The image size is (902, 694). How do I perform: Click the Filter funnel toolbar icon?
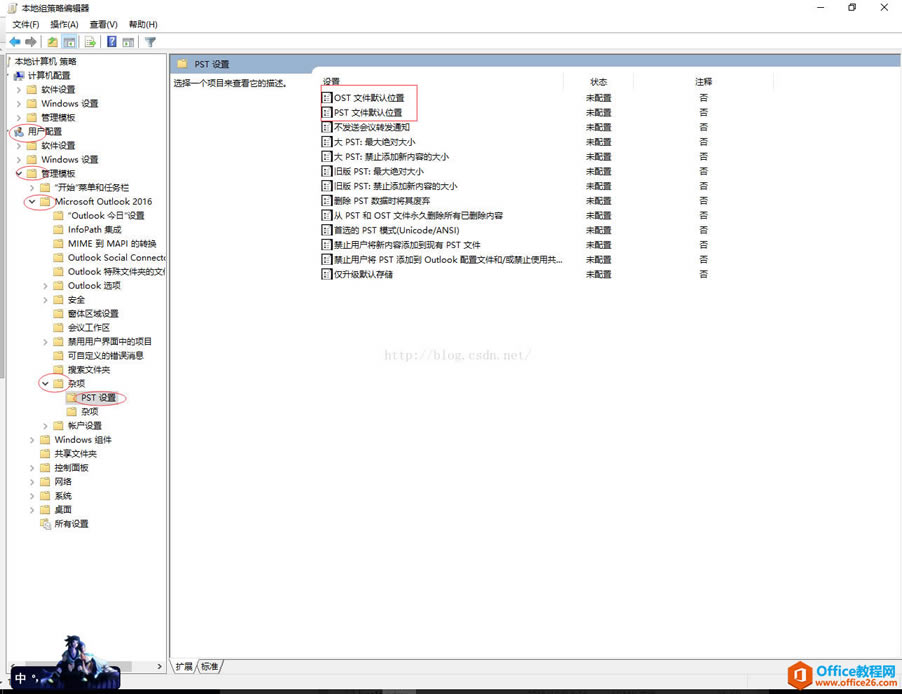click(x=150, y=42)
